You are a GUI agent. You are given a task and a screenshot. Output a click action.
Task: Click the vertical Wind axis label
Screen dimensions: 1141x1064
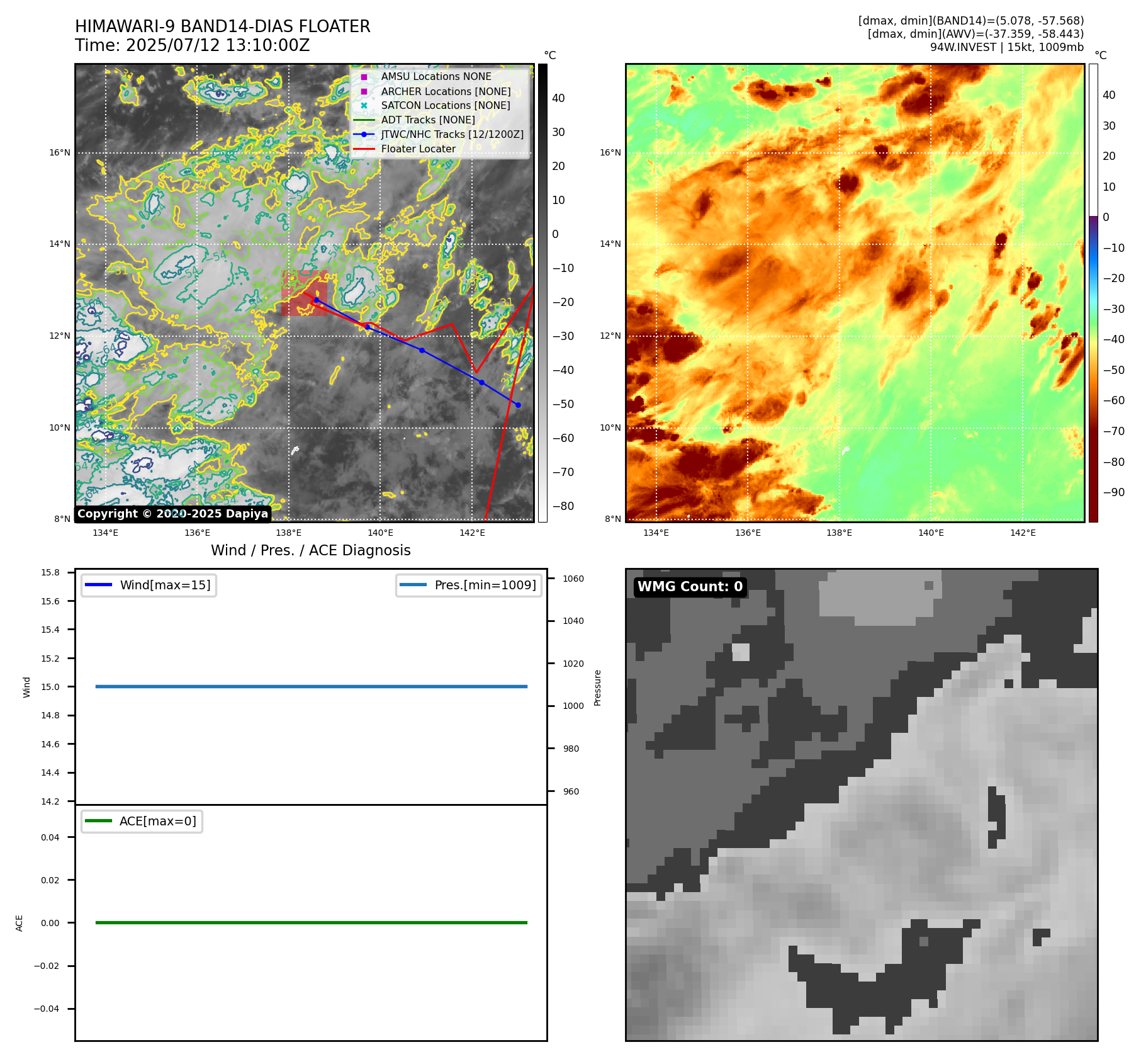click(x=26, y=687)
